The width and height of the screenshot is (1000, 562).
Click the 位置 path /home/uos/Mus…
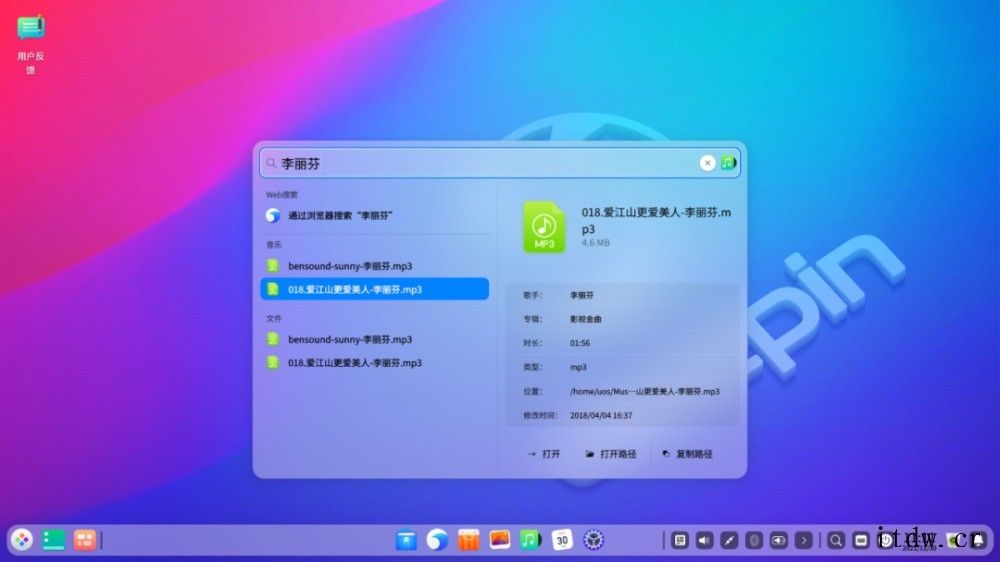pyautogui.click(x=645, y=392)
